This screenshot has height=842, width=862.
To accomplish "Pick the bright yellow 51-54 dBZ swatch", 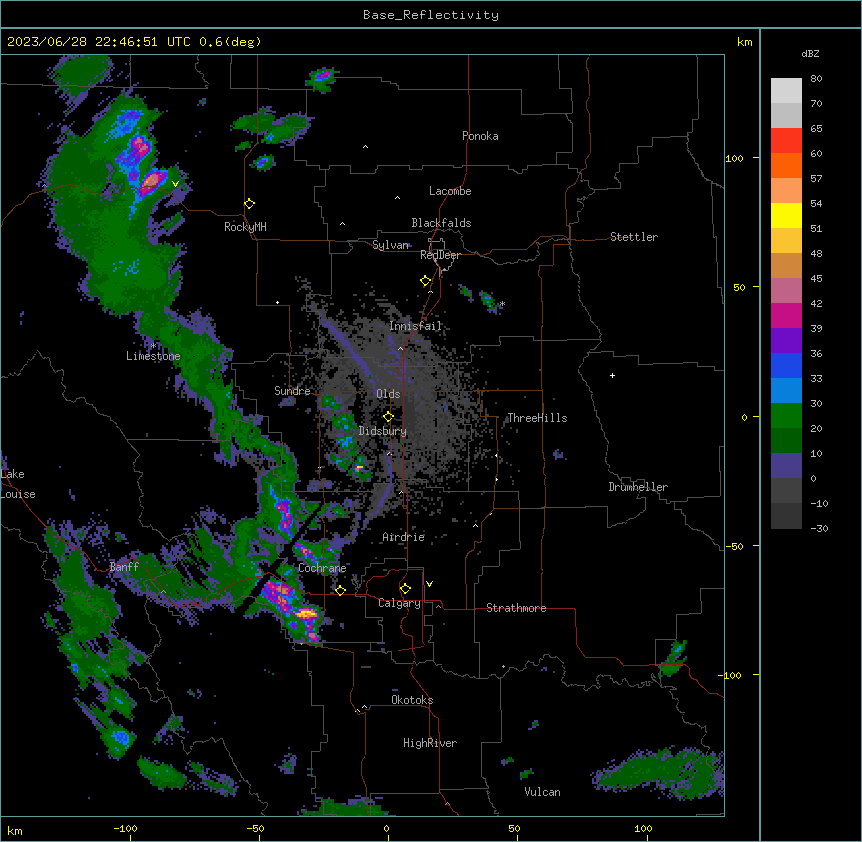I will [786, 215].
